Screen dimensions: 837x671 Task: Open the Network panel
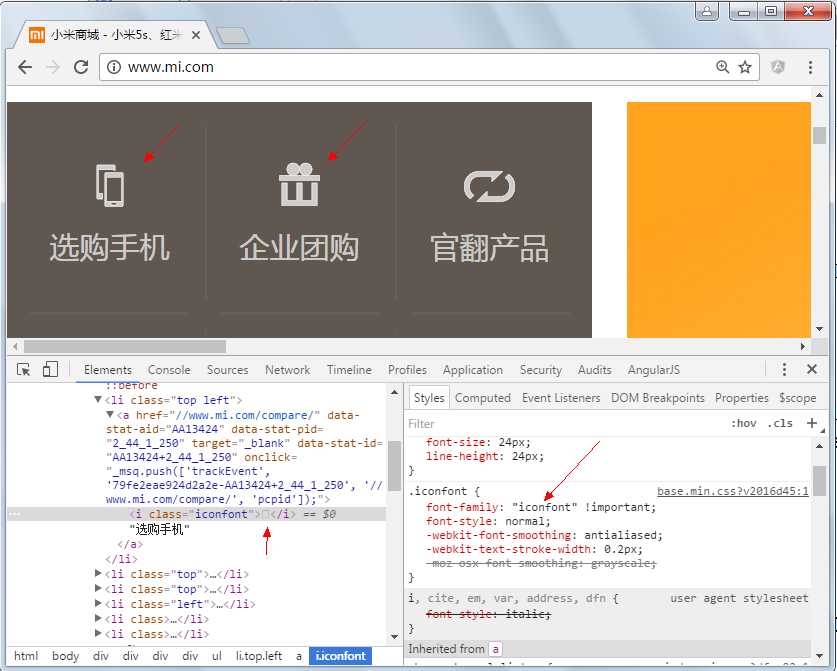[287, 370]
